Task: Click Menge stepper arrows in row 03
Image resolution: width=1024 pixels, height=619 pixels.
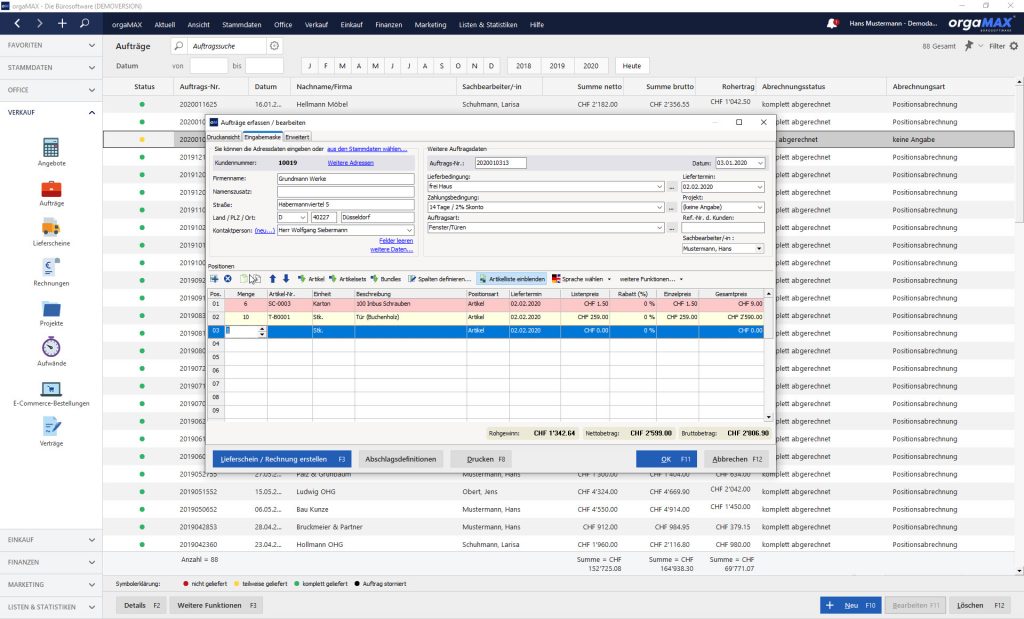Action: tap(262, 331)
